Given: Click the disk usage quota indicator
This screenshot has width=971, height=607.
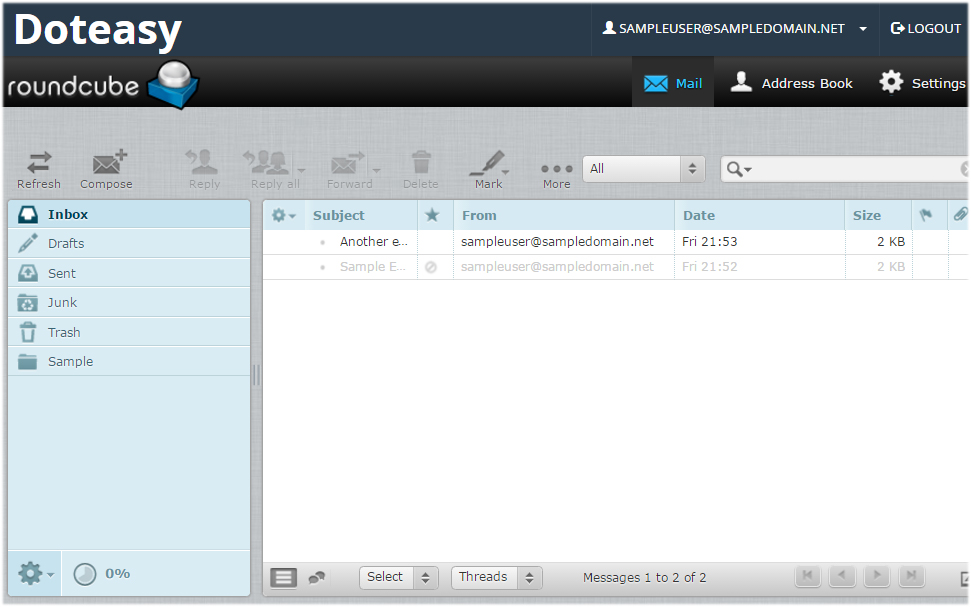Looking at the screenshot, I should click(102, 574).
